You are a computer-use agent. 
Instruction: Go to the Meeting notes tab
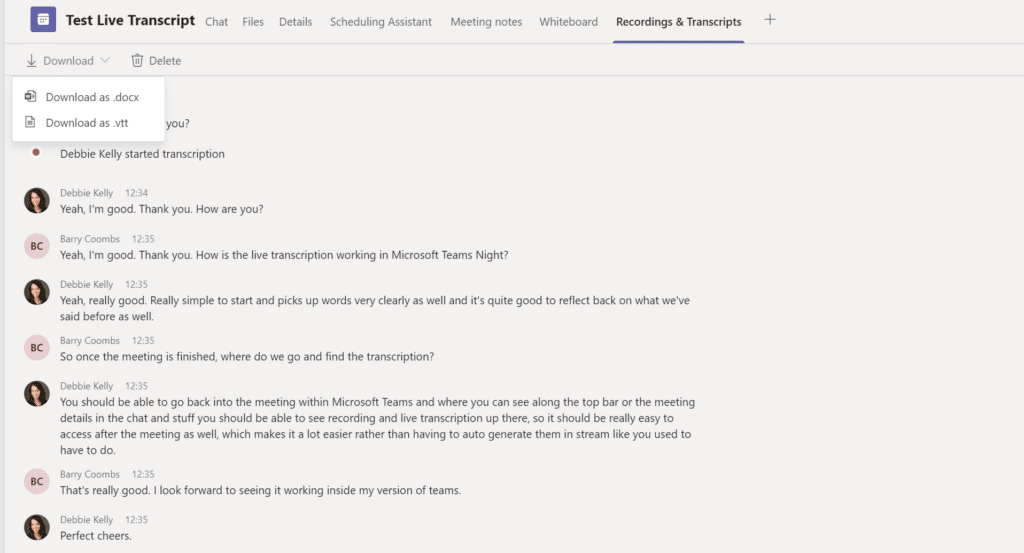[486, 22]
